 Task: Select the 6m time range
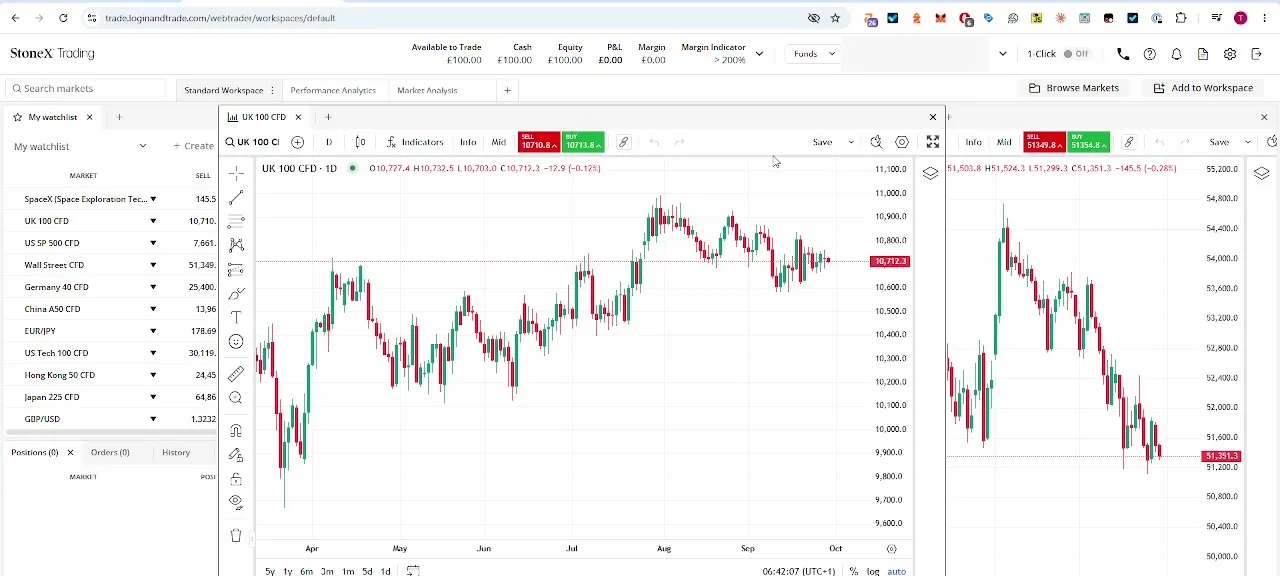(307, 571)
